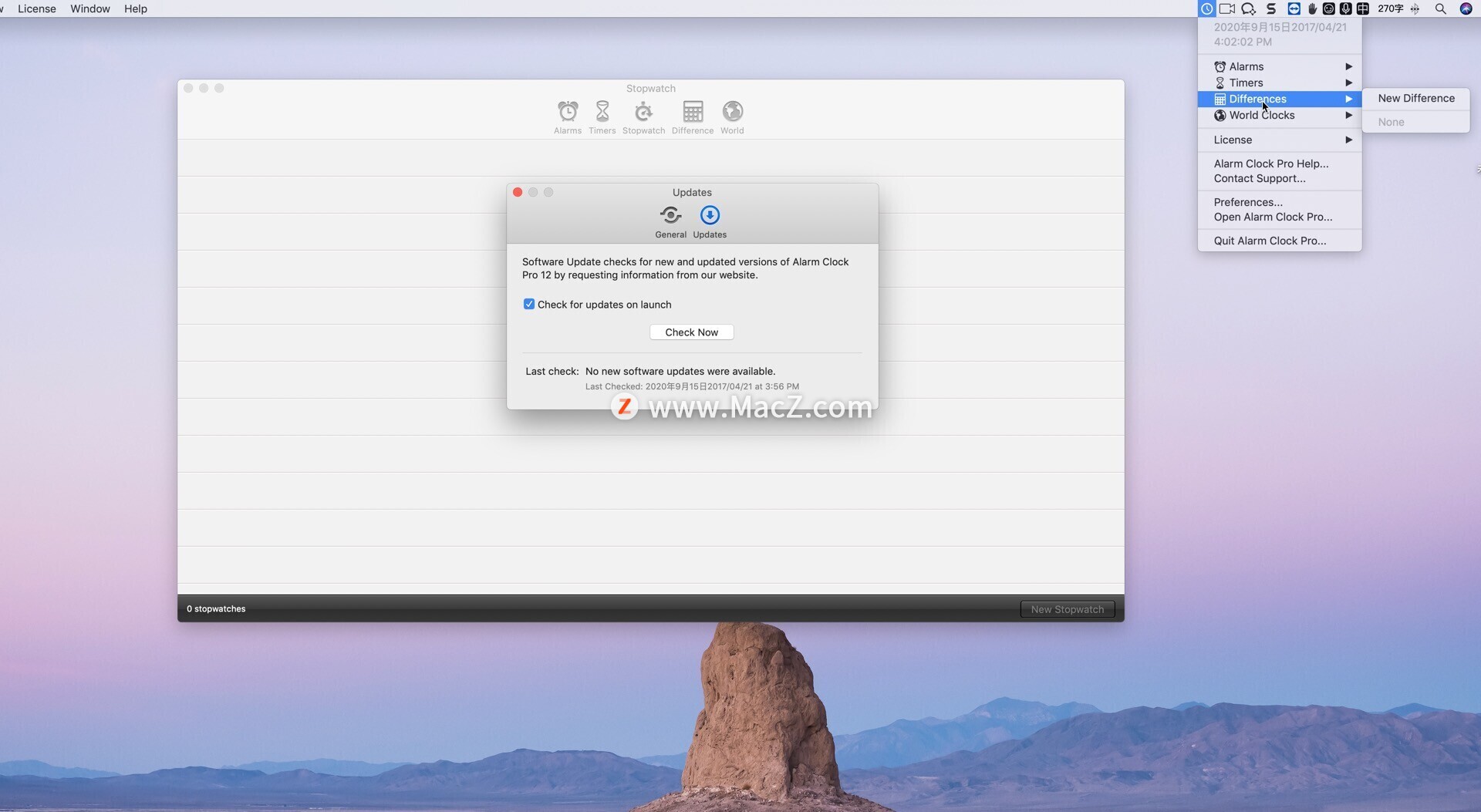Click the S-shaped menu bar icon
The width and height of the screenshot is (1481, 812).
1271,8
